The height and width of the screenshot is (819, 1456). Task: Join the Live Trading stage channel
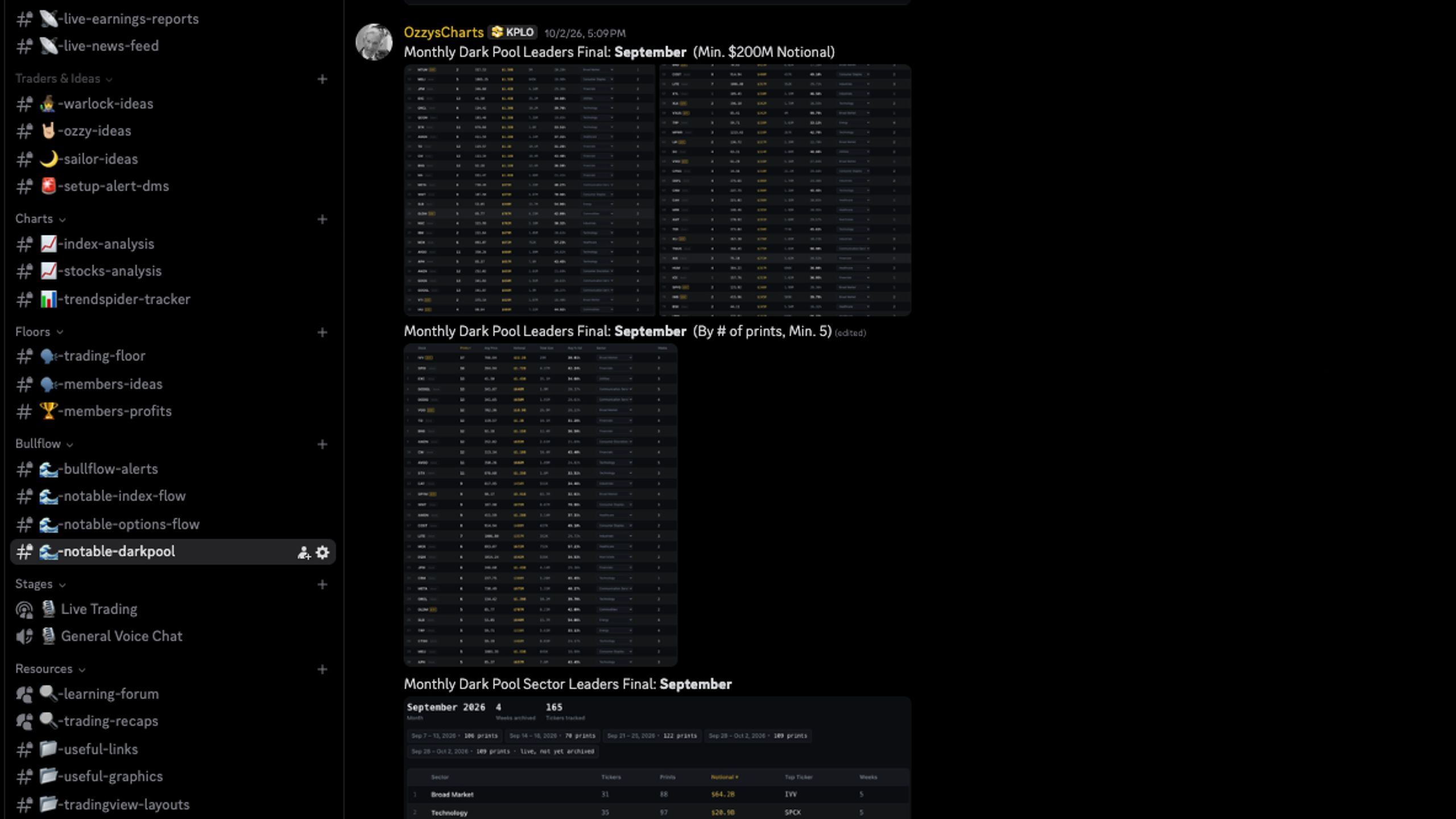[x=173, y=609]
